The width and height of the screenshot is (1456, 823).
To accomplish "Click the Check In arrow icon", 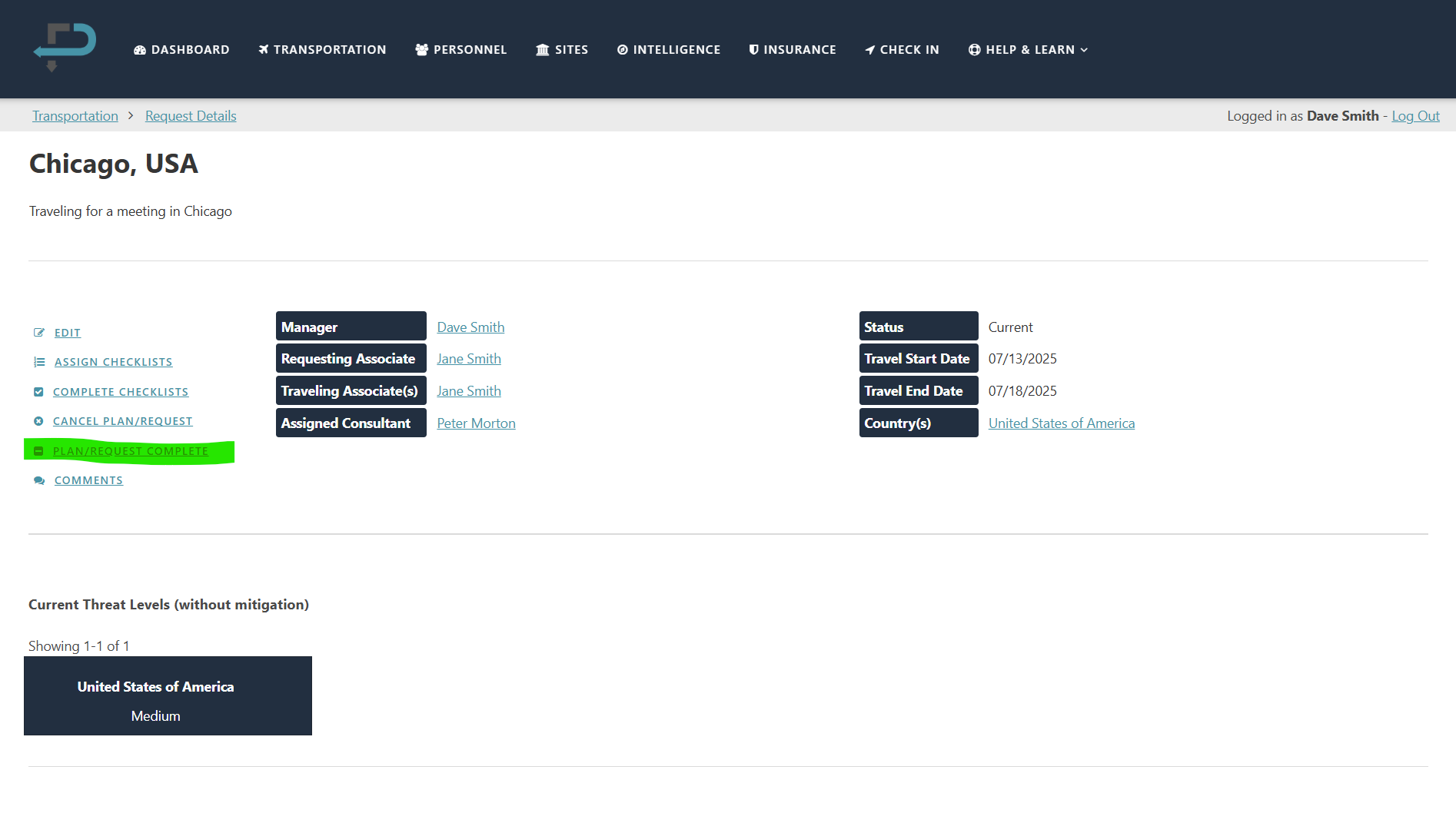I will 870,50.
